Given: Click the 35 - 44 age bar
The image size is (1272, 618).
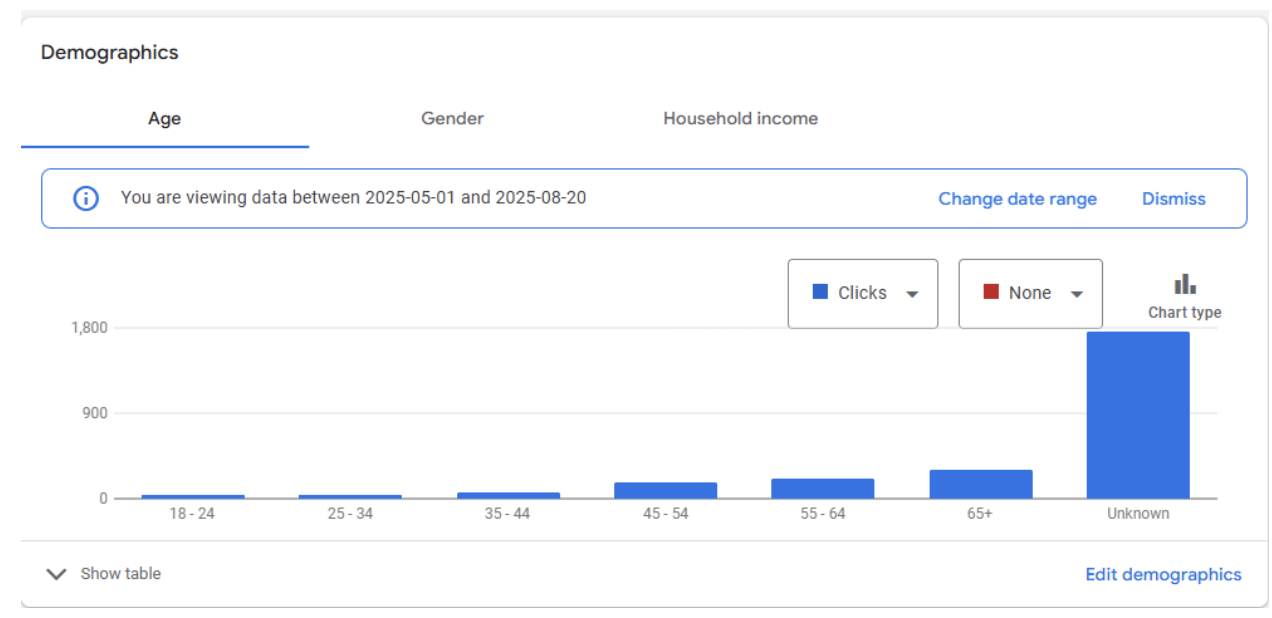Looking at the screenshot, I should (508, 495).
